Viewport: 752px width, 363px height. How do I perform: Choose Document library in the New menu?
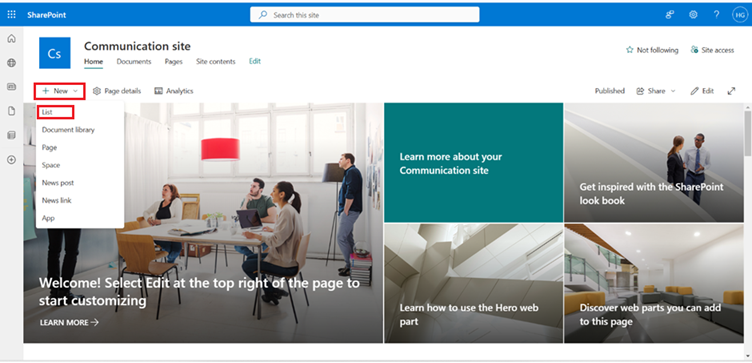[x=68, y=129]
